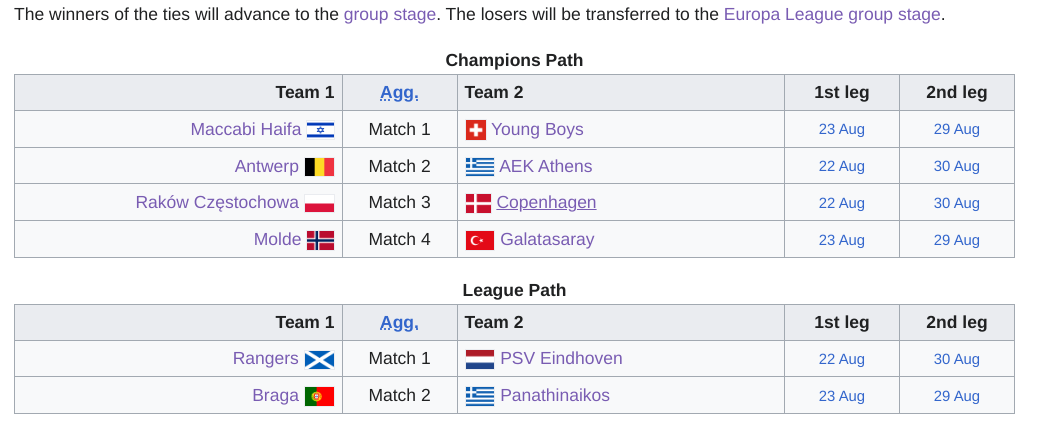
Task: Click the Turkey flag before Galatasaray
Action: pyautogui.click(x=479, y=240)
